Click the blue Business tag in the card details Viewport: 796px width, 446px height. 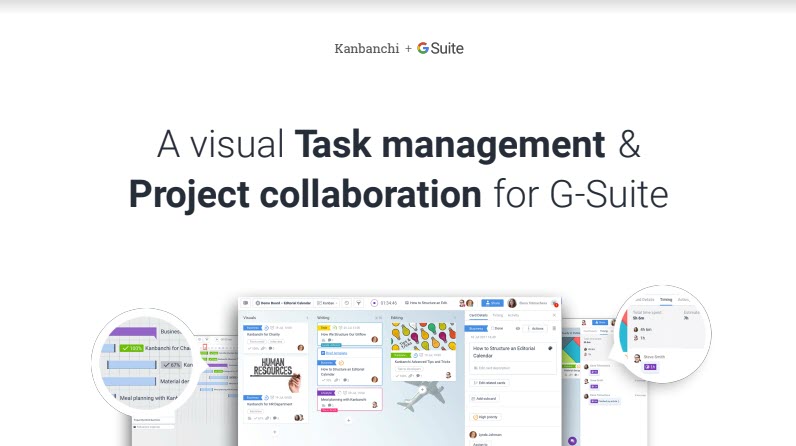pos(476,328)
